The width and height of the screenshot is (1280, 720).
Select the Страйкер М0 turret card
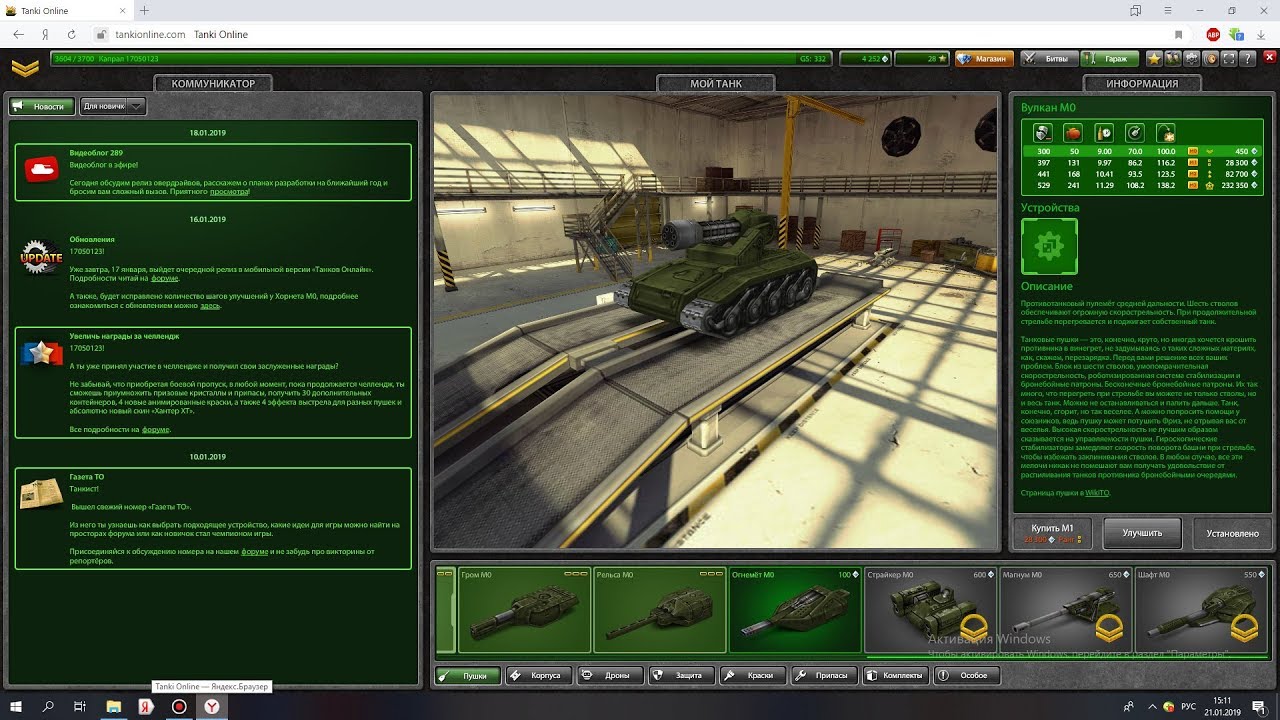click(x=930, y=610)
